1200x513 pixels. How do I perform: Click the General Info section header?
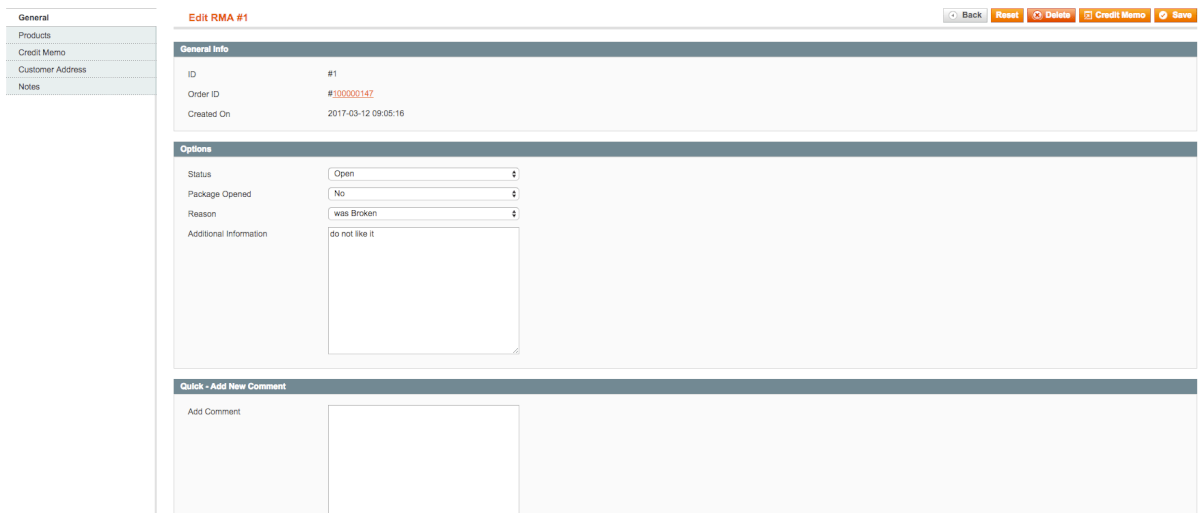coord(685,49)
